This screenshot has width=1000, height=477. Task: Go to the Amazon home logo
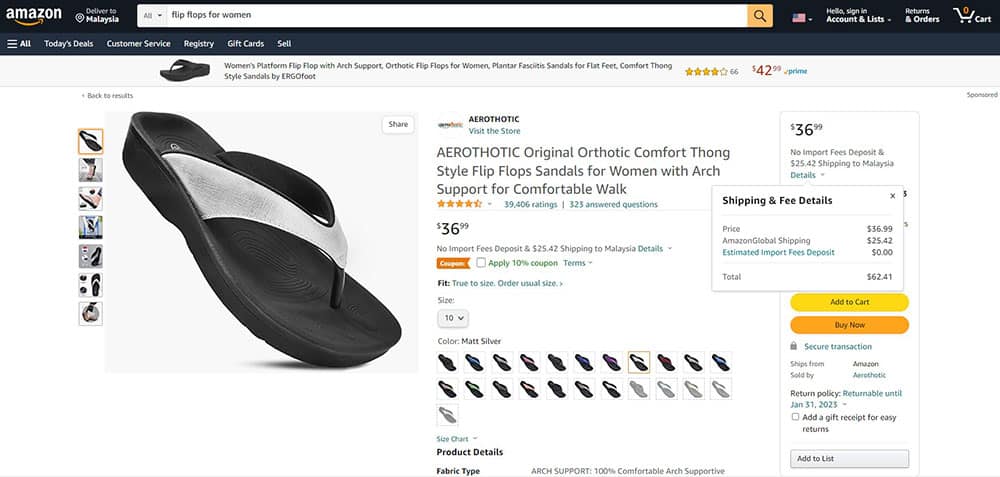[x=33, y=16]
